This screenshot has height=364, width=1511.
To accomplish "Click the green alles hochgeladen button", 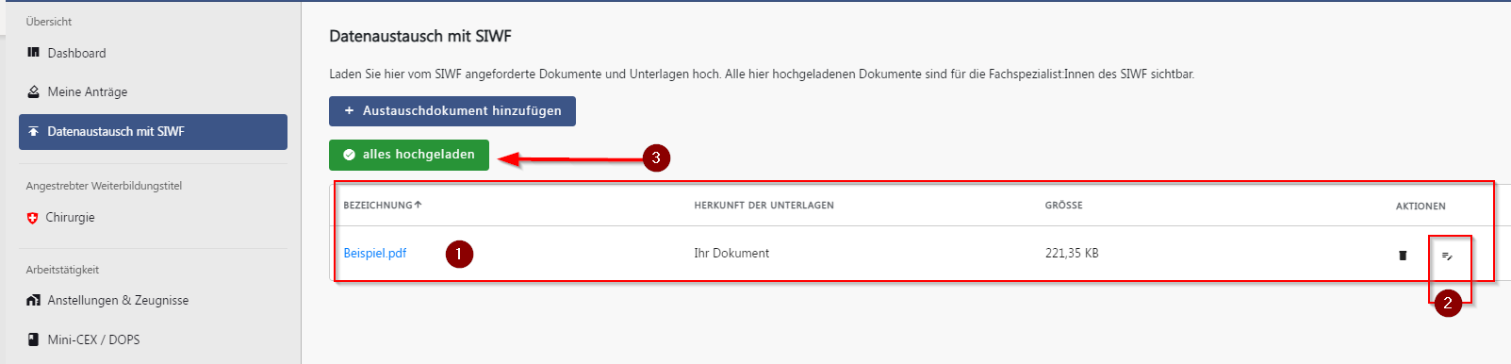I will (x=409, y=155).
